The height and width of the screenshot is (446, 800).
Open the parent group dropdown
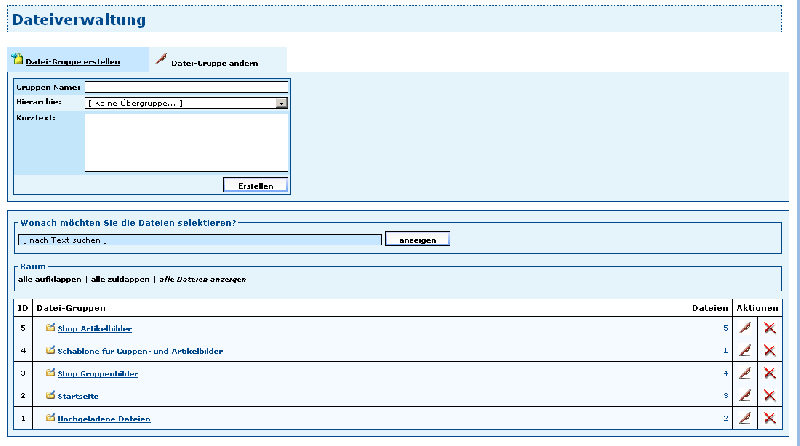[282, 102]
